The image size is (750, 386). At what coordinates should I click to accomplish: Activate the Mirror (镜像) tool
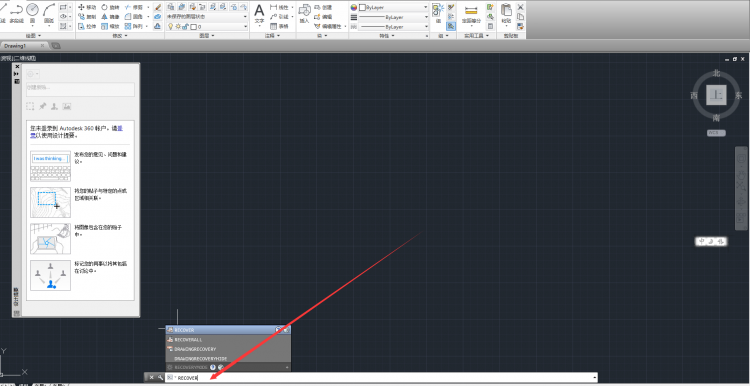(x=110, y=17)
